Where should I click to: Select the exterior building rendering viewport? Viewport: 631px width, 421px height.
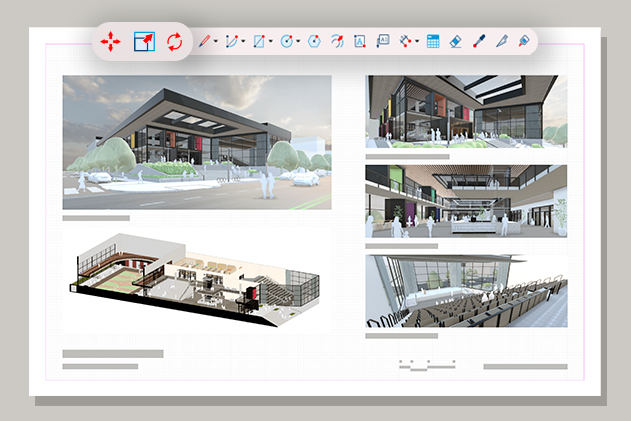pyautogui.click(x=197, y=142)
